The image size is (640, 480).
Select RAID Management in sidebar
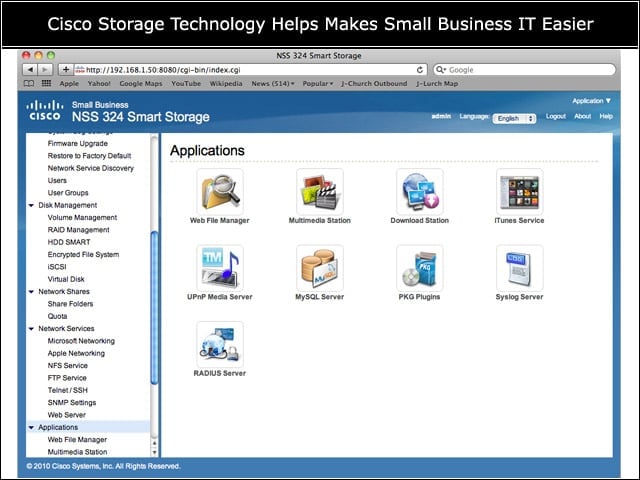coord(78,230)
